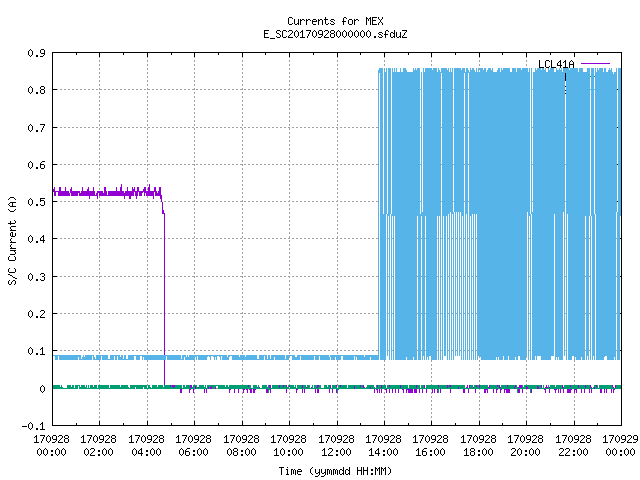Click y-axis tick label 0.2
This screenshot has height=480, width=640.
click(x=36, y=314)
